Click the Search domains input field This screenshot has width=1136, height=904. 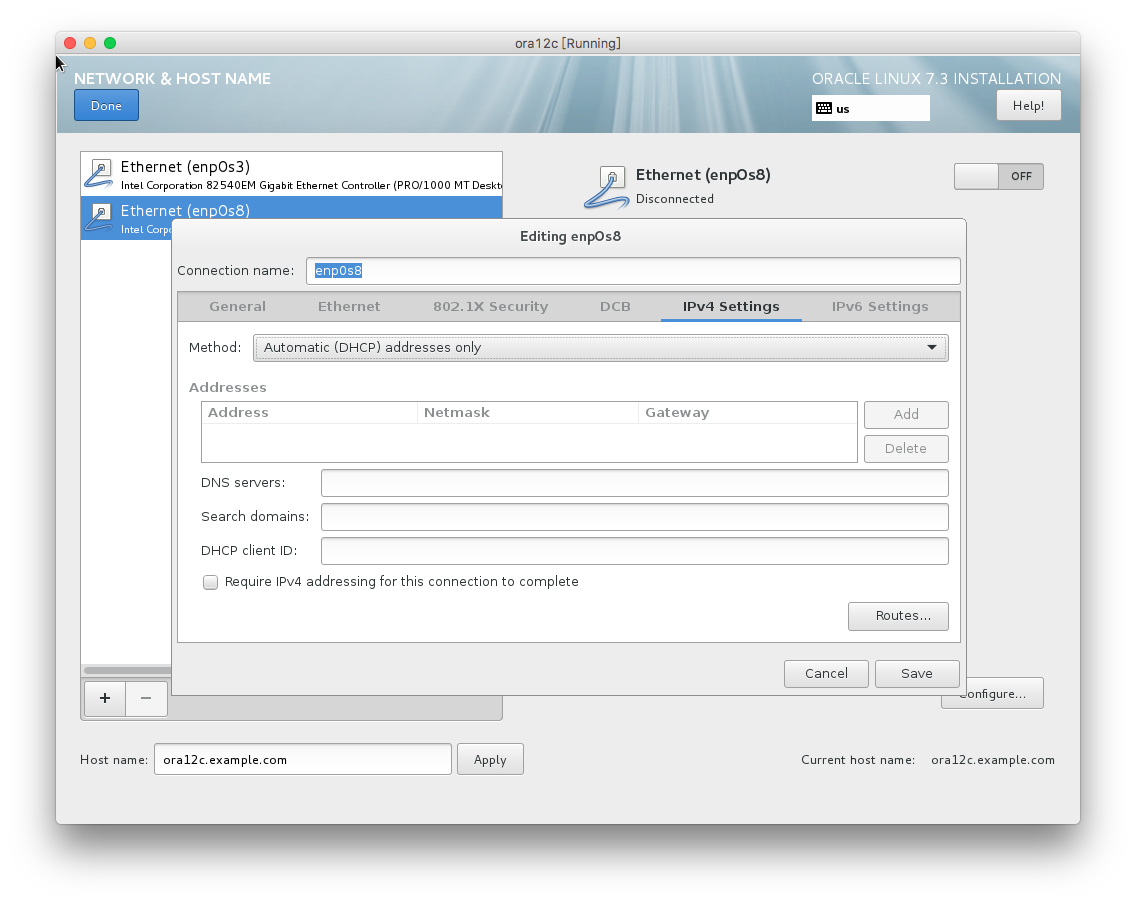tap(635, 517)
